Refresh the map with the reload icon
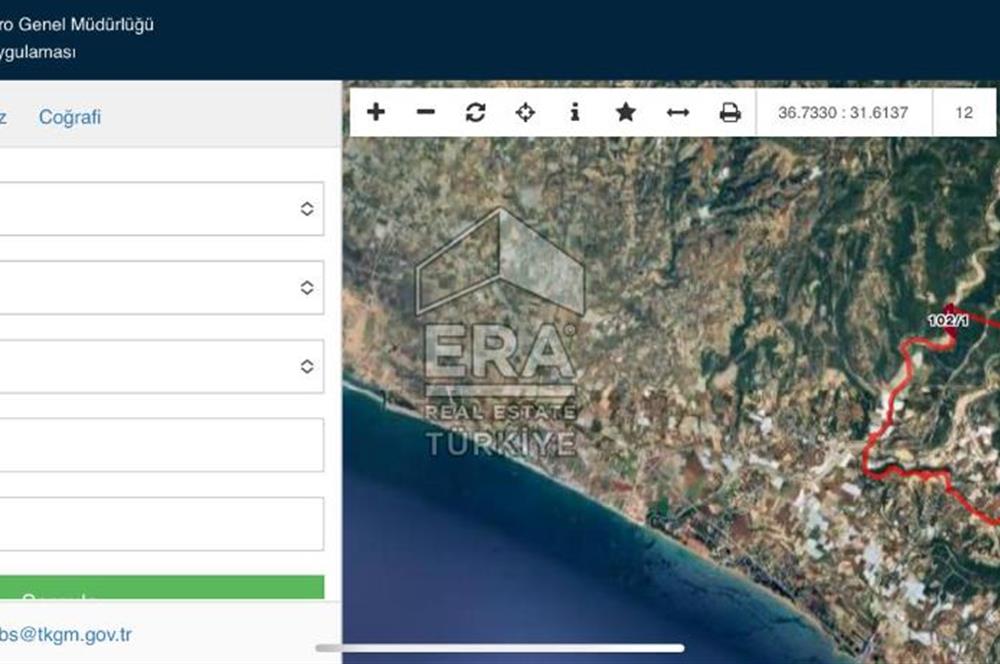The image size is (1000, 664). click(475, 112)
